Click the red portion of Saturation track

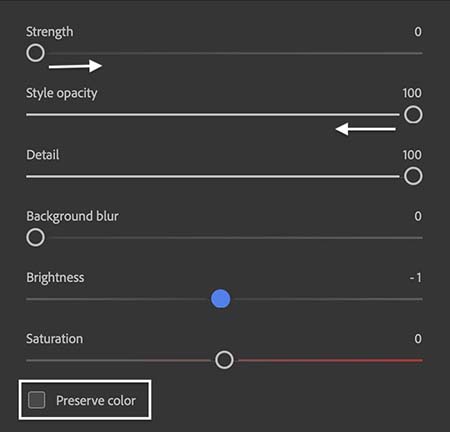[330, 360]
